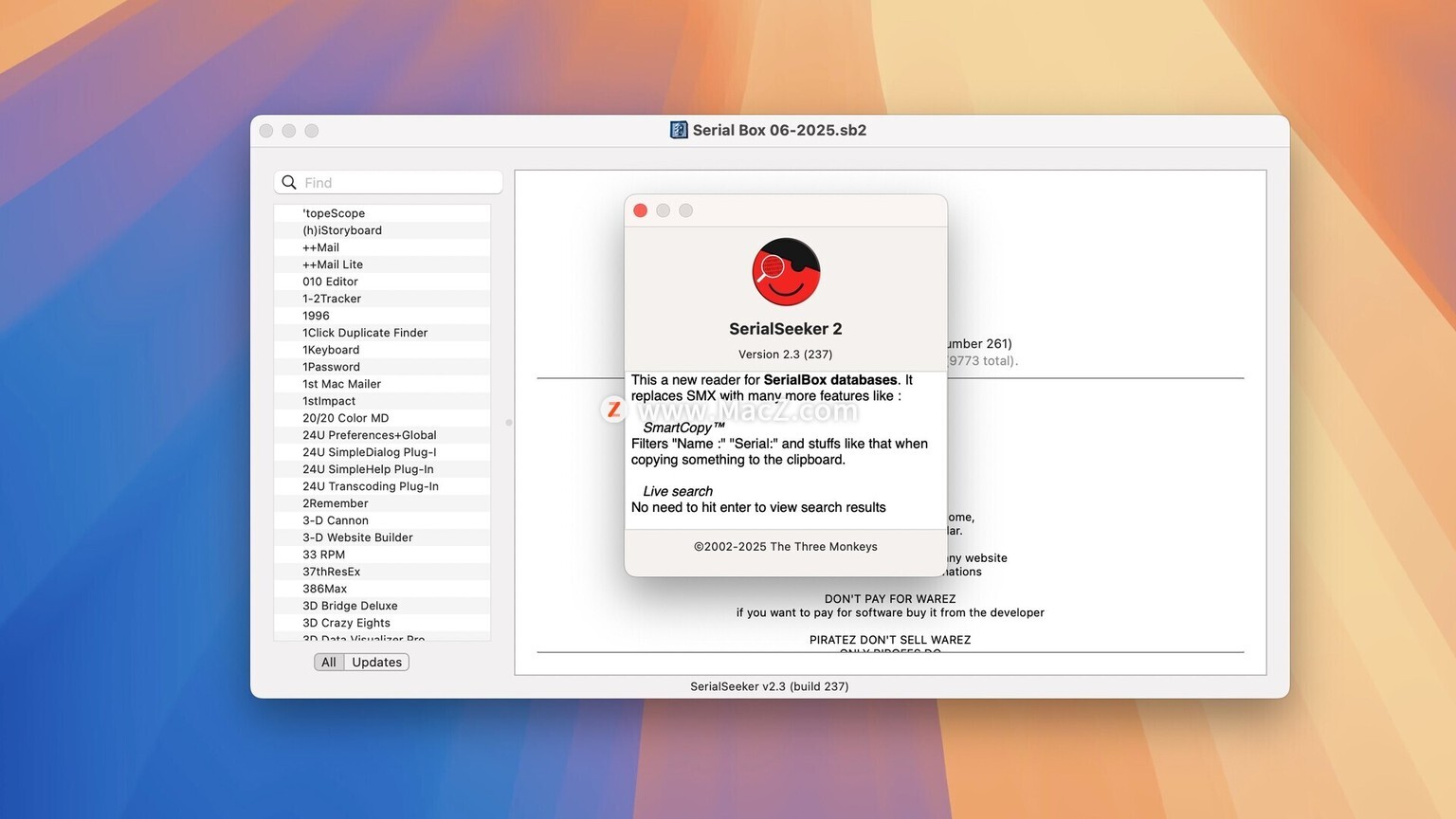Select 24U Transcoding Plug-In entry
Screen dimensions: 1456x819
382,486
